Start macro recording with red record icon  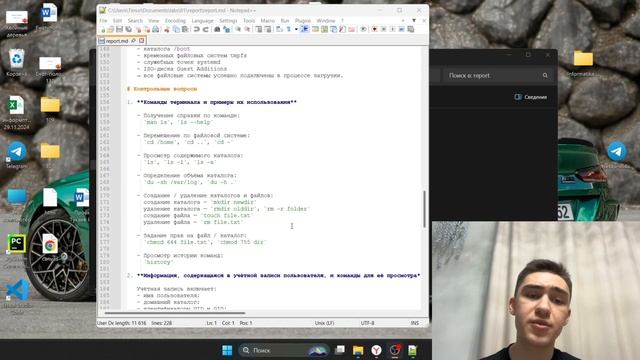(375, 29)
